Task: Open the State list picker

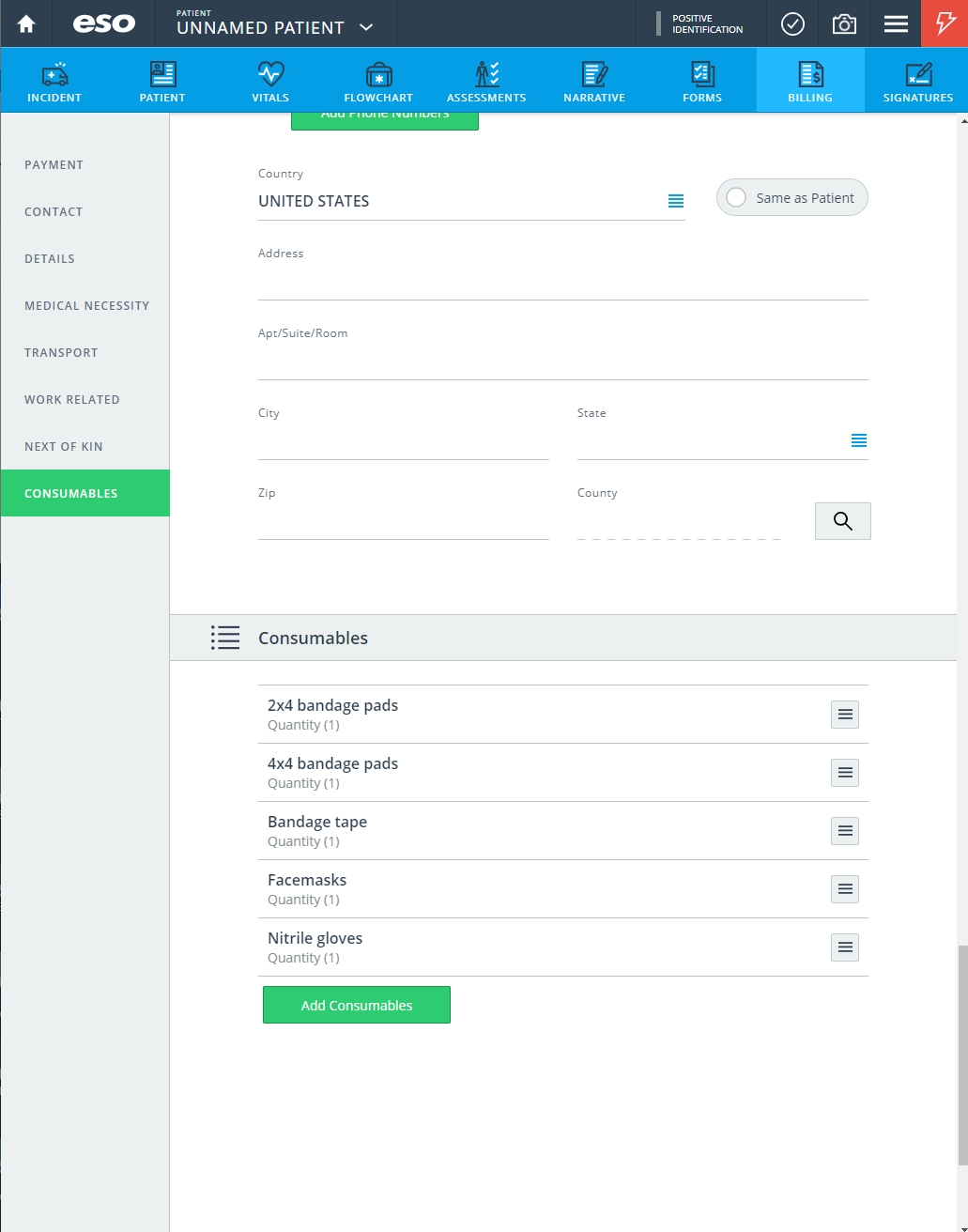Action: point(859,440)
